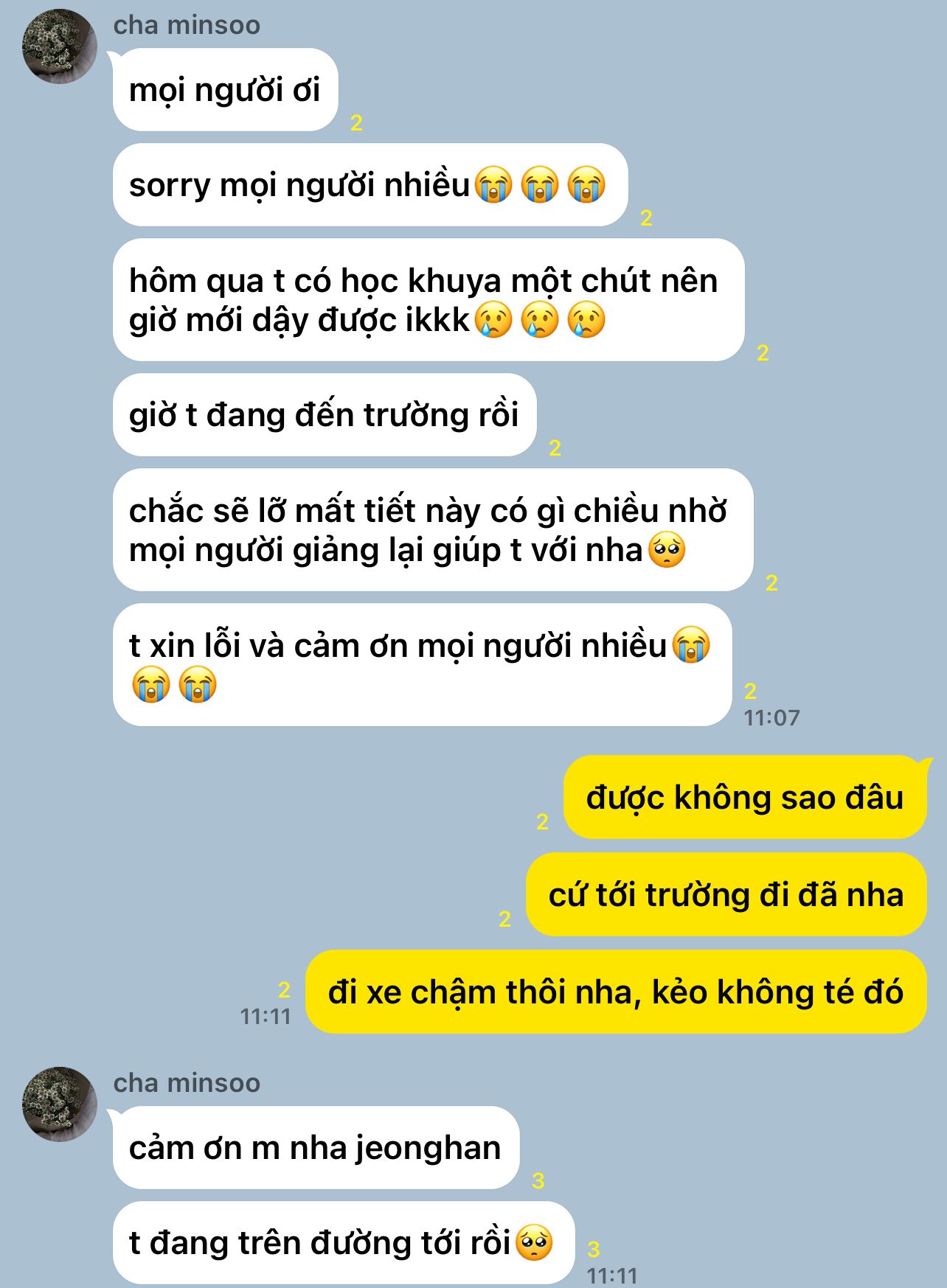Select the yellow 'được không sao đâu' bubble

pos(745,798)
